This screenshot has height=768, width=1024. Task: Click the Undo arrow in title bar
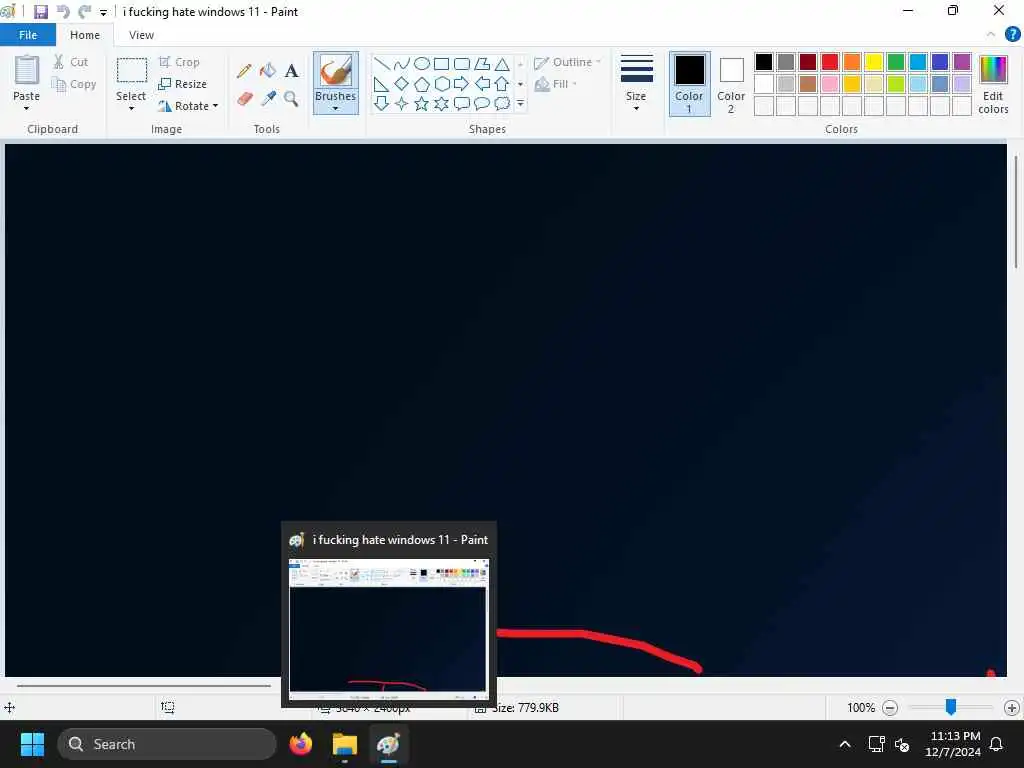coord(63,12)
